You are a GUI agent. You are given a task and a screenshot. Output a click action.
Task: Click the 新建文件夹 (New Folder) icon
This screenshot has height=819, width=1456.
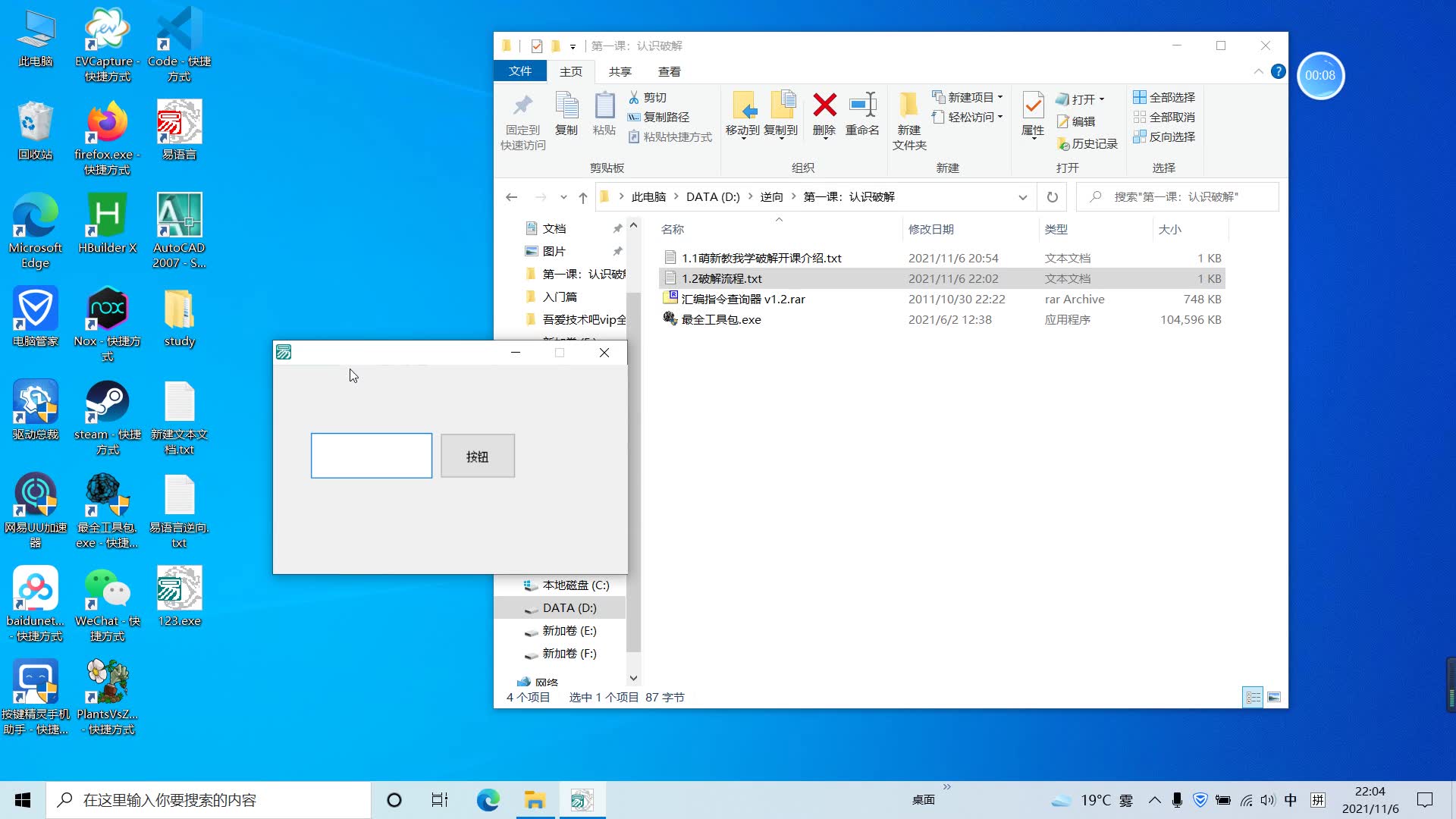908,120
